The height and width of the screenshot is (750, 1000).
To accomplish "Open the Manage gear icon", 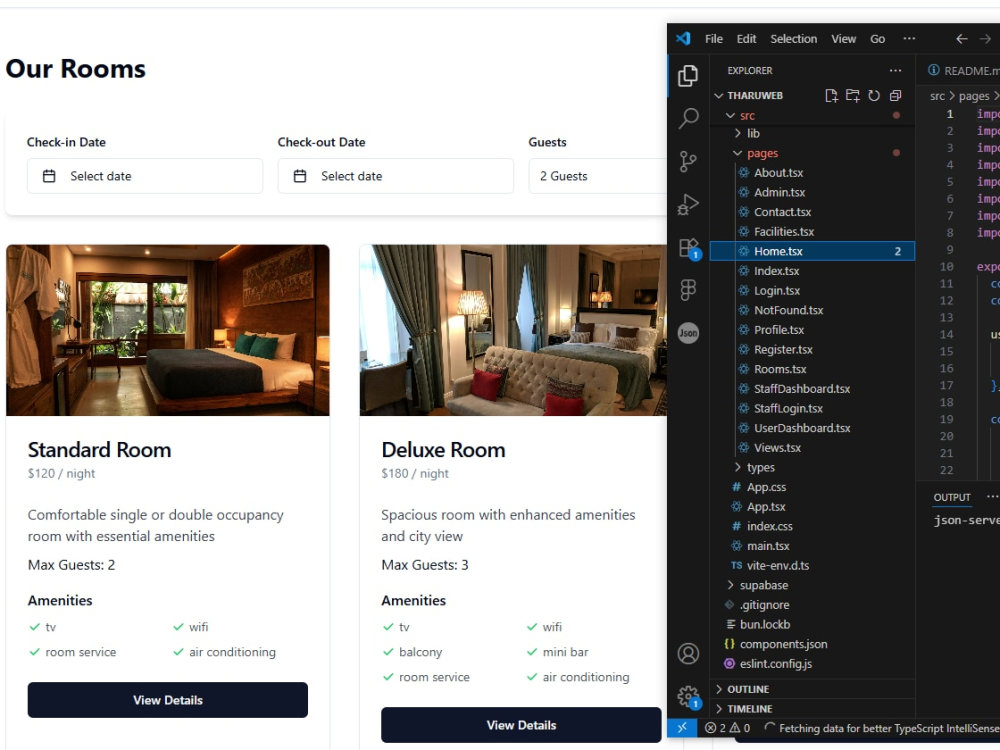I will [x=689, y=696].
